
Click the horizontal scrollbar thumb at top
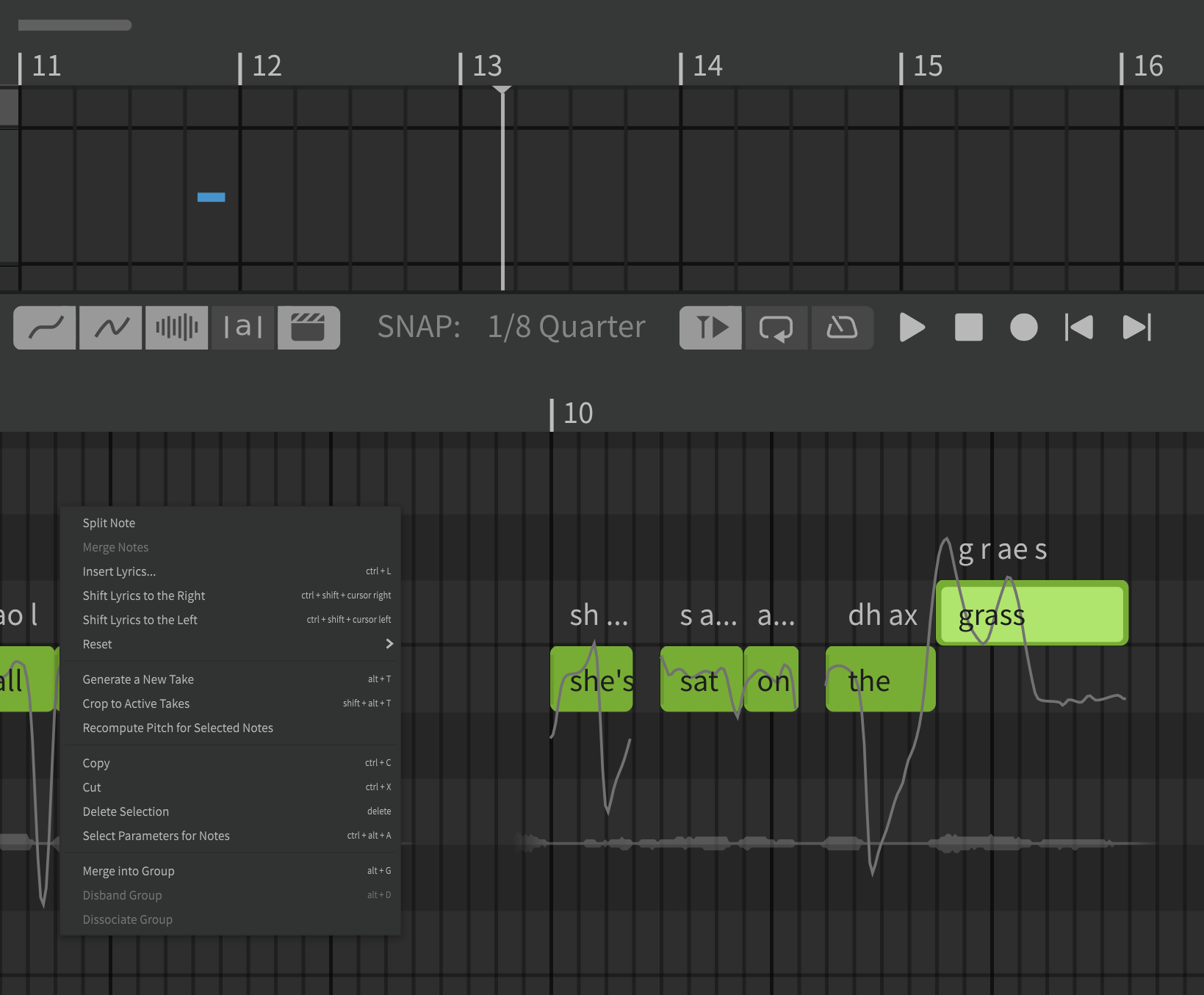[75, 25]
